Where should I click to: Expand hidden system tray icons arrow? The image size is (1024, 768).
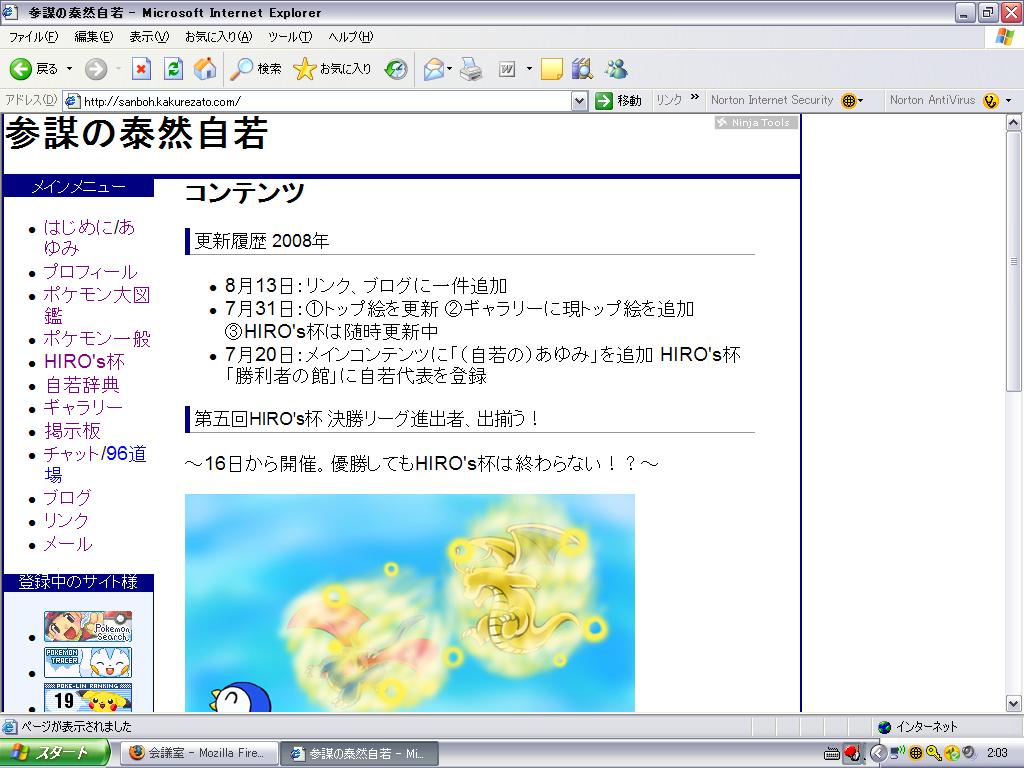[878, 753]
